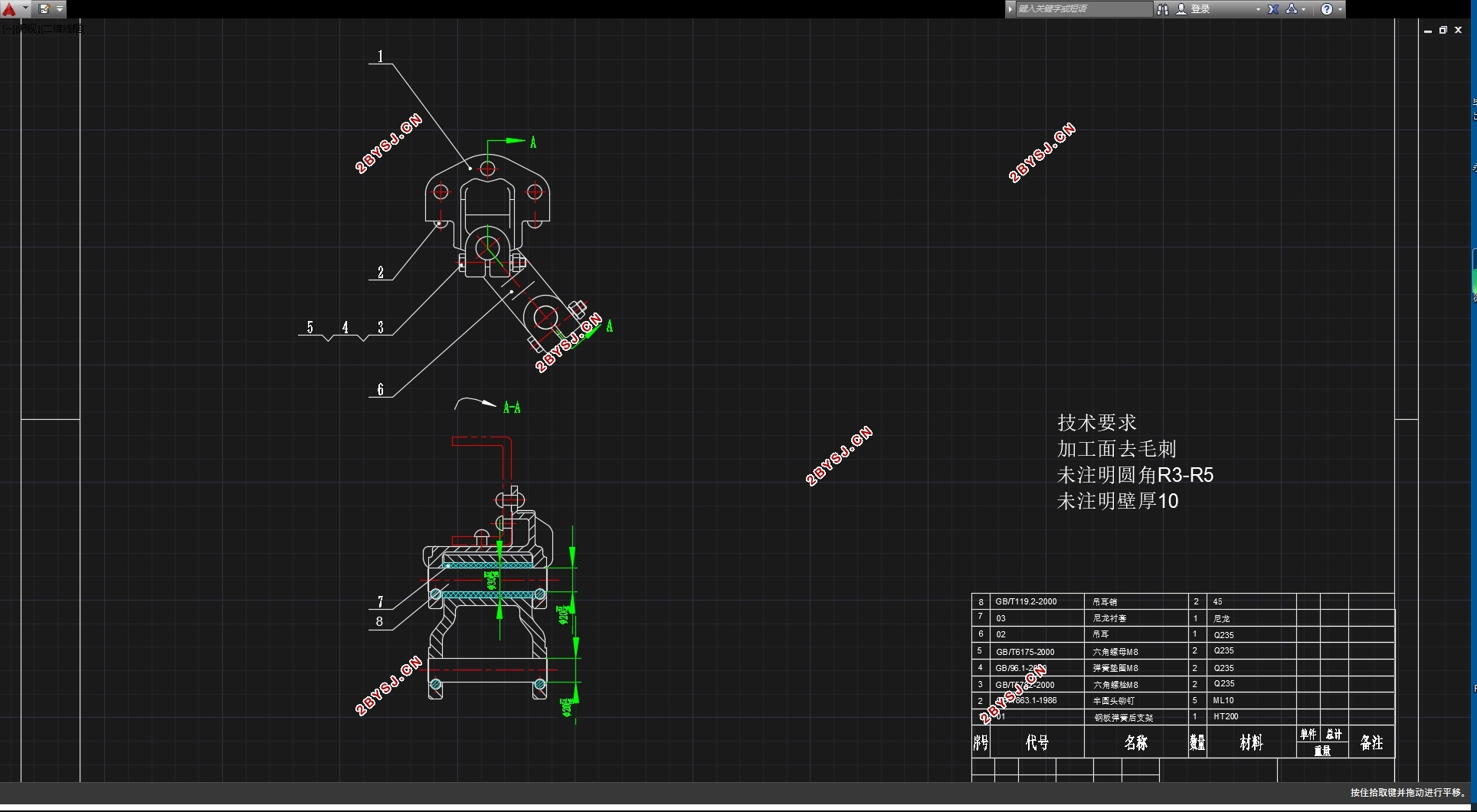Click the AutoCAD application logo button
The image size is (1477, 812).
point(9,9)
